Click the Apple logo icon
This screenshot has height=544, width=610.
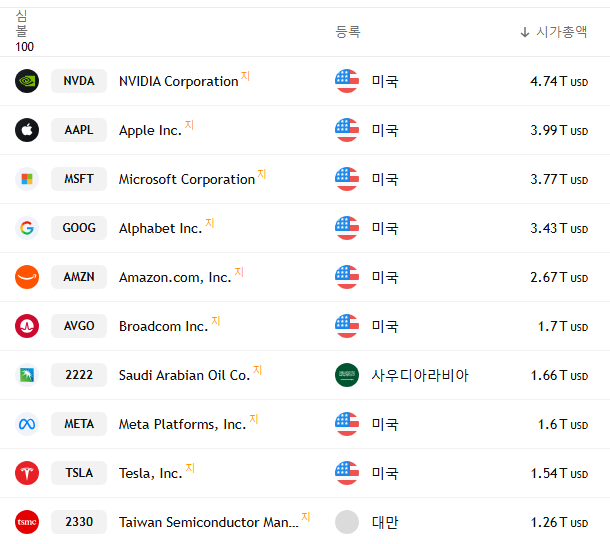27,130
